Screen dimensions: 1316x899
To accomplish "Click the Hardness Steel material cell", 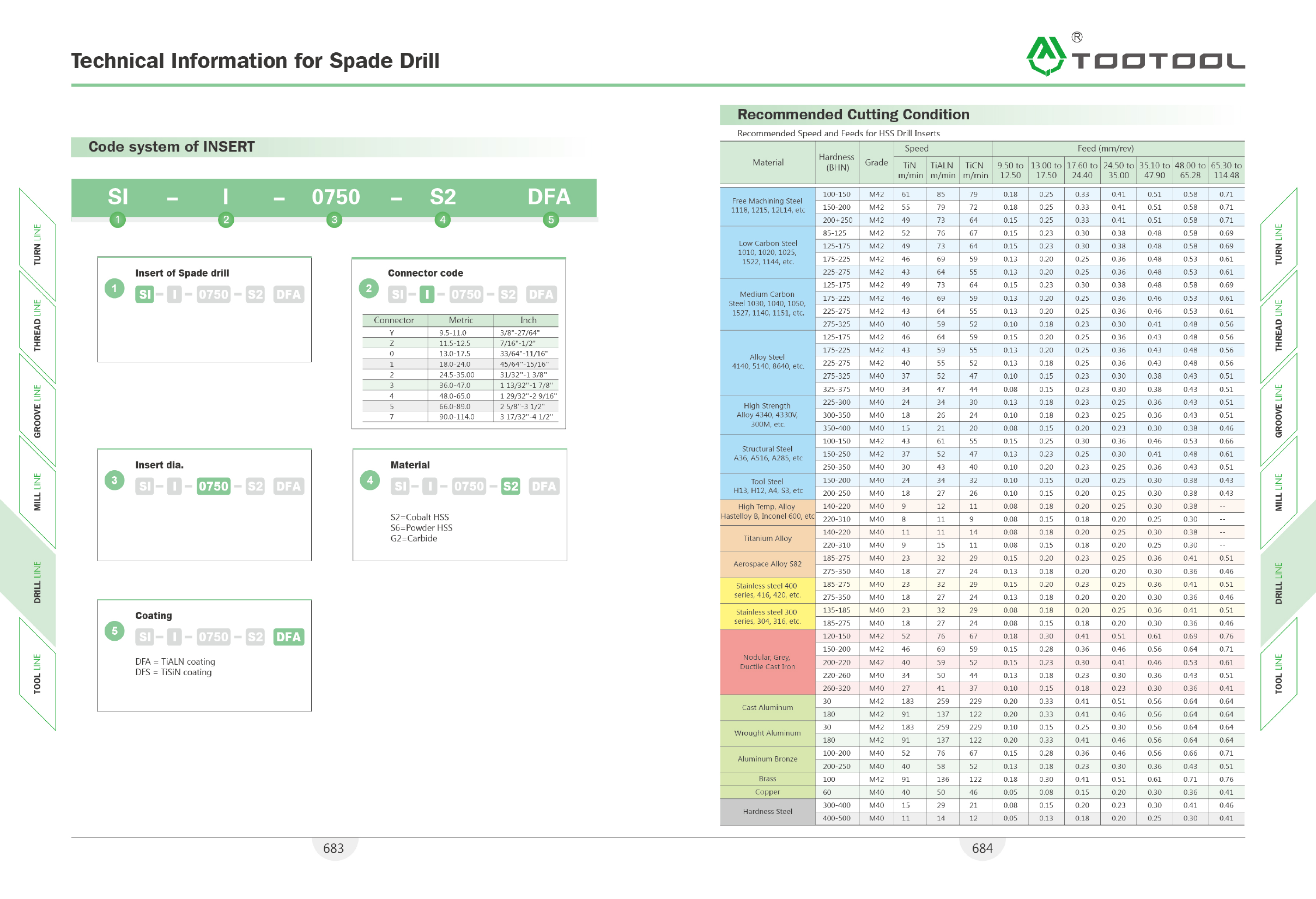I will point(768,812).
